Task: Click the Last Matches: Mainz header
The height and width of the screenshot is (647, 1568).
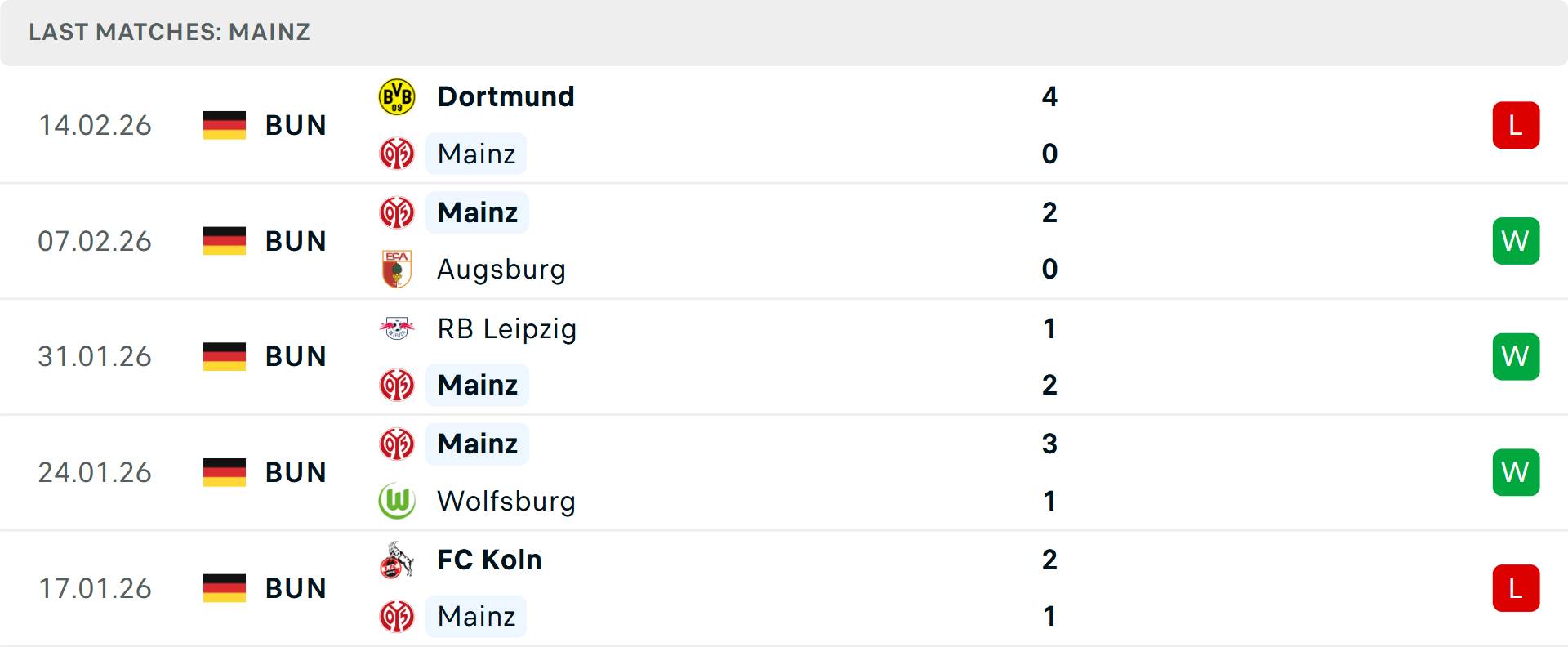Action: click(169, 32)
